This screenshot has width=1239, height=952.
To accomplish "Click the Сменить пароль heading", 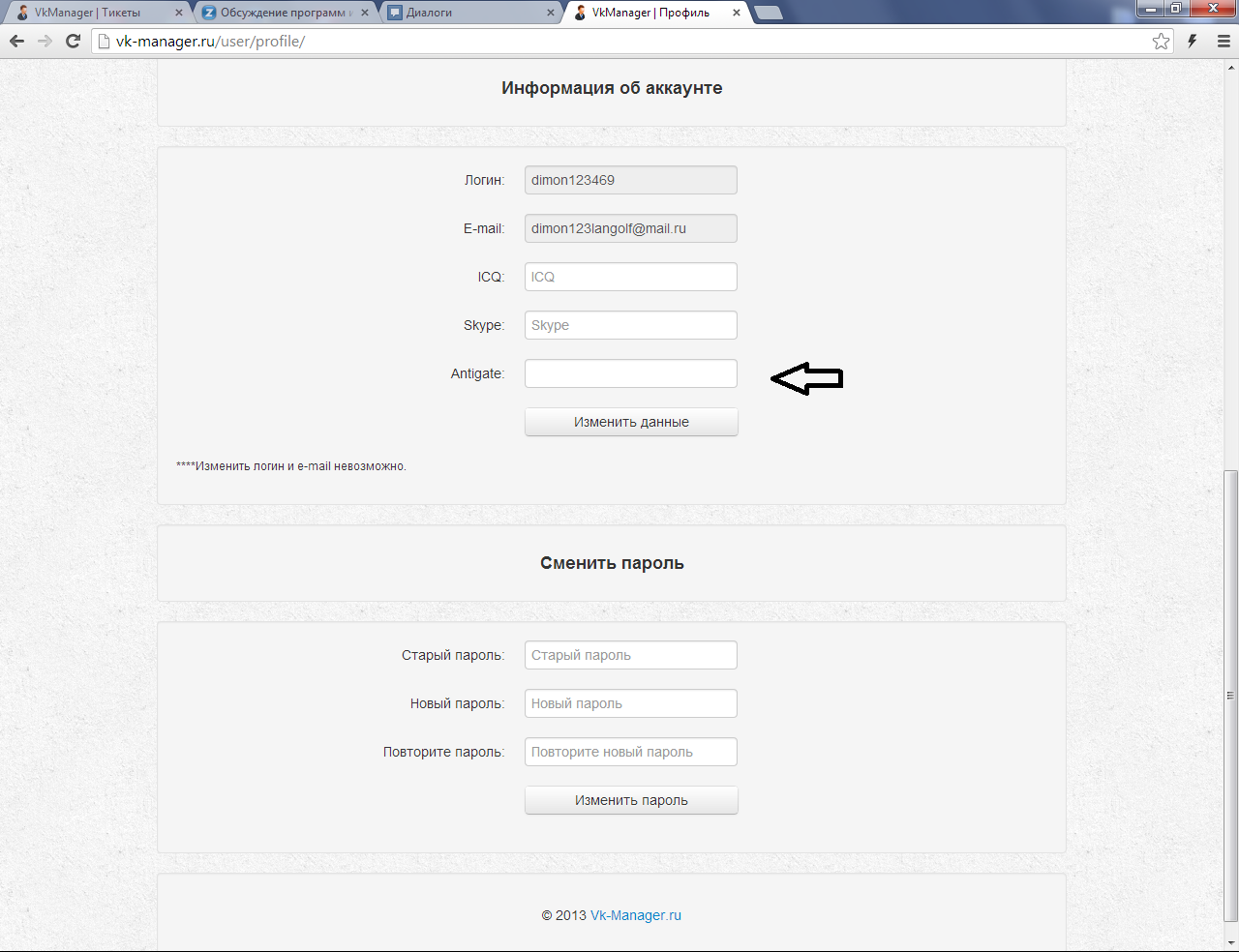I will point(612,563).
